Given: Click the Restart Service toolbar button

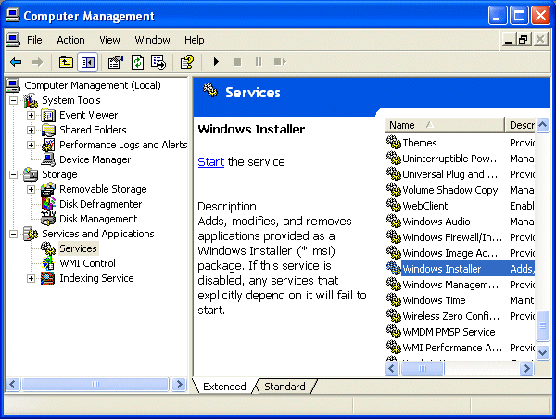Looking at the screenshot, I should pyautogui.click(x=280, y=62).
